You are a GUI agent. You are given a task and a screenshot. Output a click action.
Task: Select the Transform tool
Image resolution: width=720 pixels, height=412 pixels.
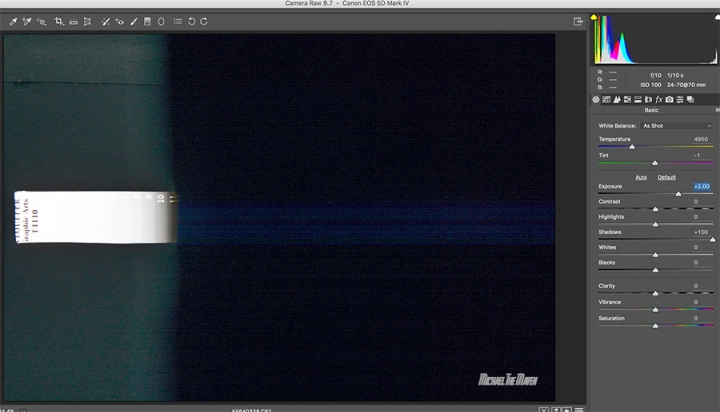(87, 21)
